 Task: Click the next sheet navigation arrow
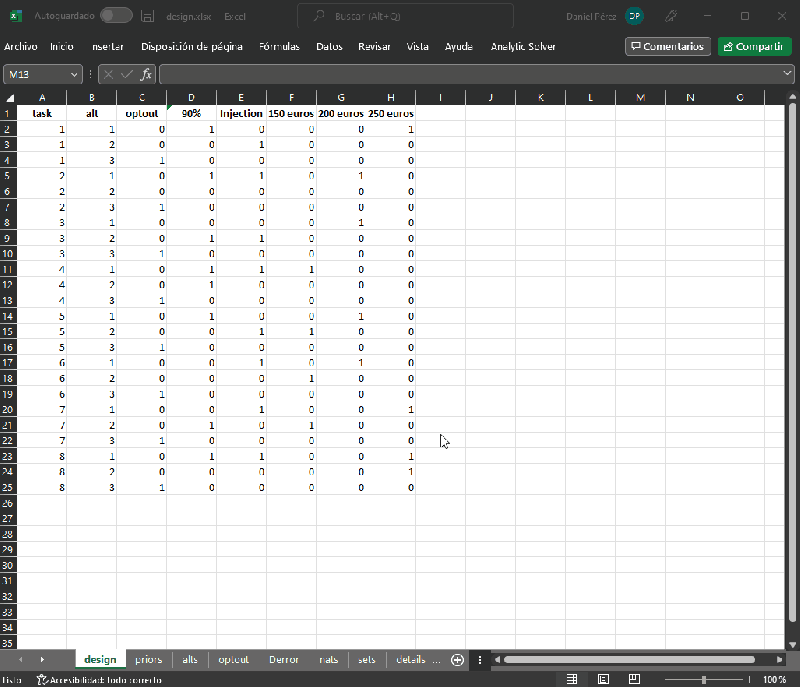pos(42,659)
